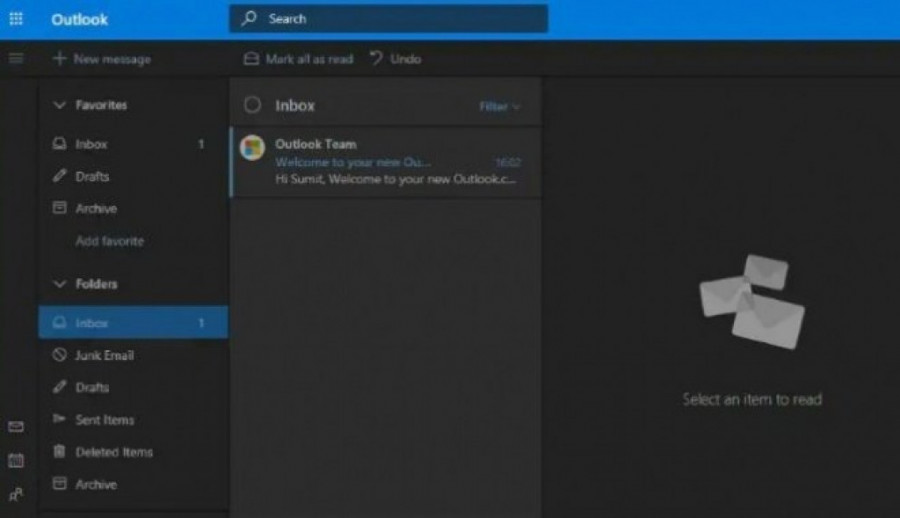Viewport: 900px width, 518px height.
Task: Open Mail view from bottom-left icon
Action: tap(16, 427)
